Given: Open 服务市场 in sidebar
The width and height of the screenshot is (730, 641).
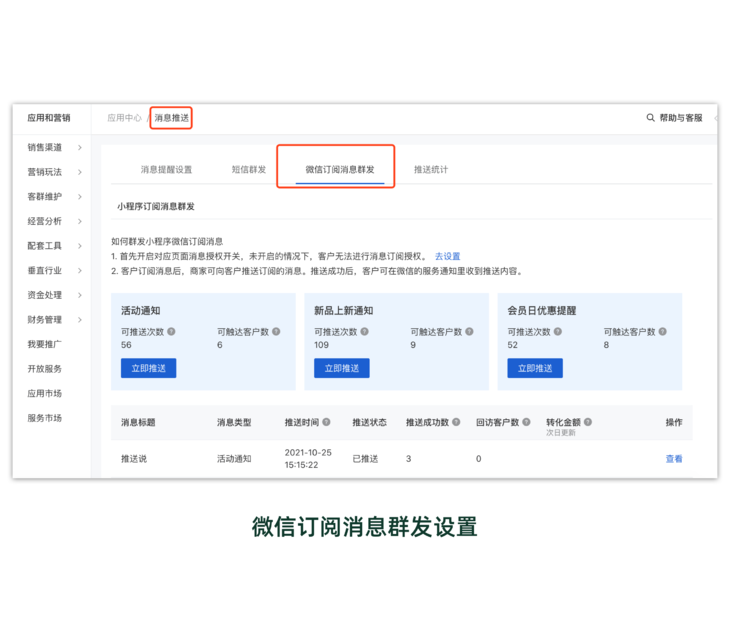Looking at the screenshot, I should pyautogui.click(x=44, y=418).
